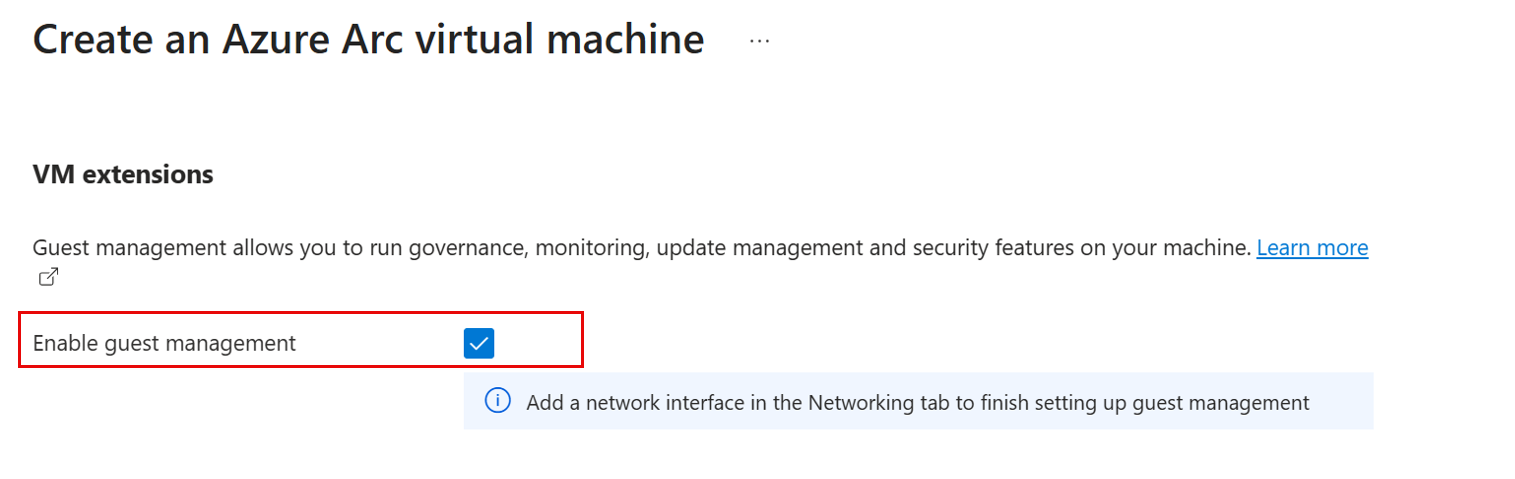
Task: Click the Guest management description paragraph
Action: pos(640,248)
